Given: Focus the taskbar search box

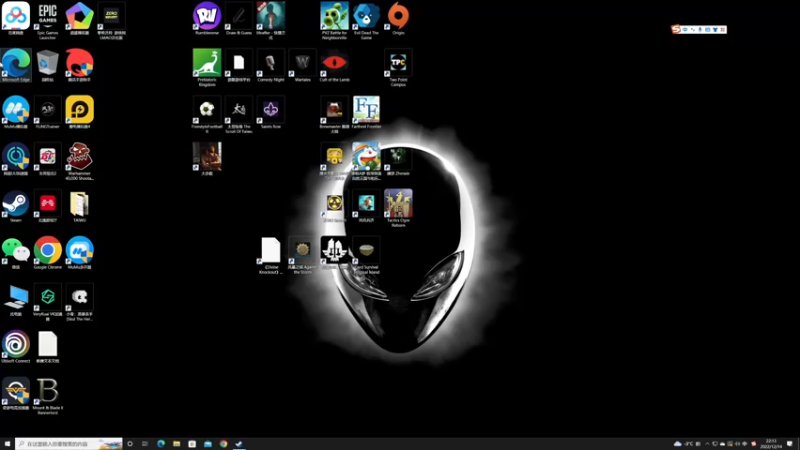Looking at the screenshot, I should coord(69,444).
